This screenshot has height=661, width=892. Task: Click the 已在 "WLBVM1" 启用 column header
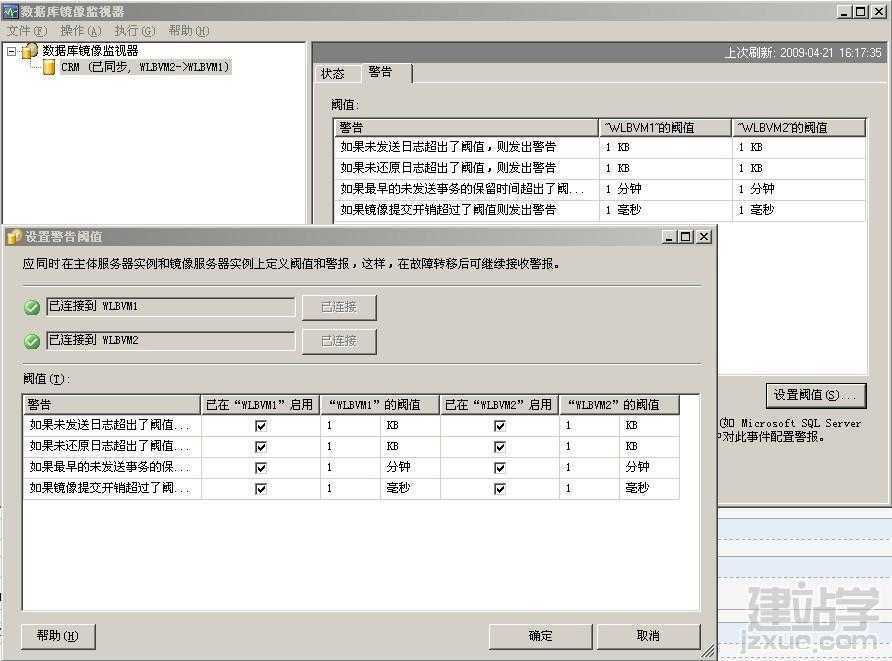coord(261,404)
